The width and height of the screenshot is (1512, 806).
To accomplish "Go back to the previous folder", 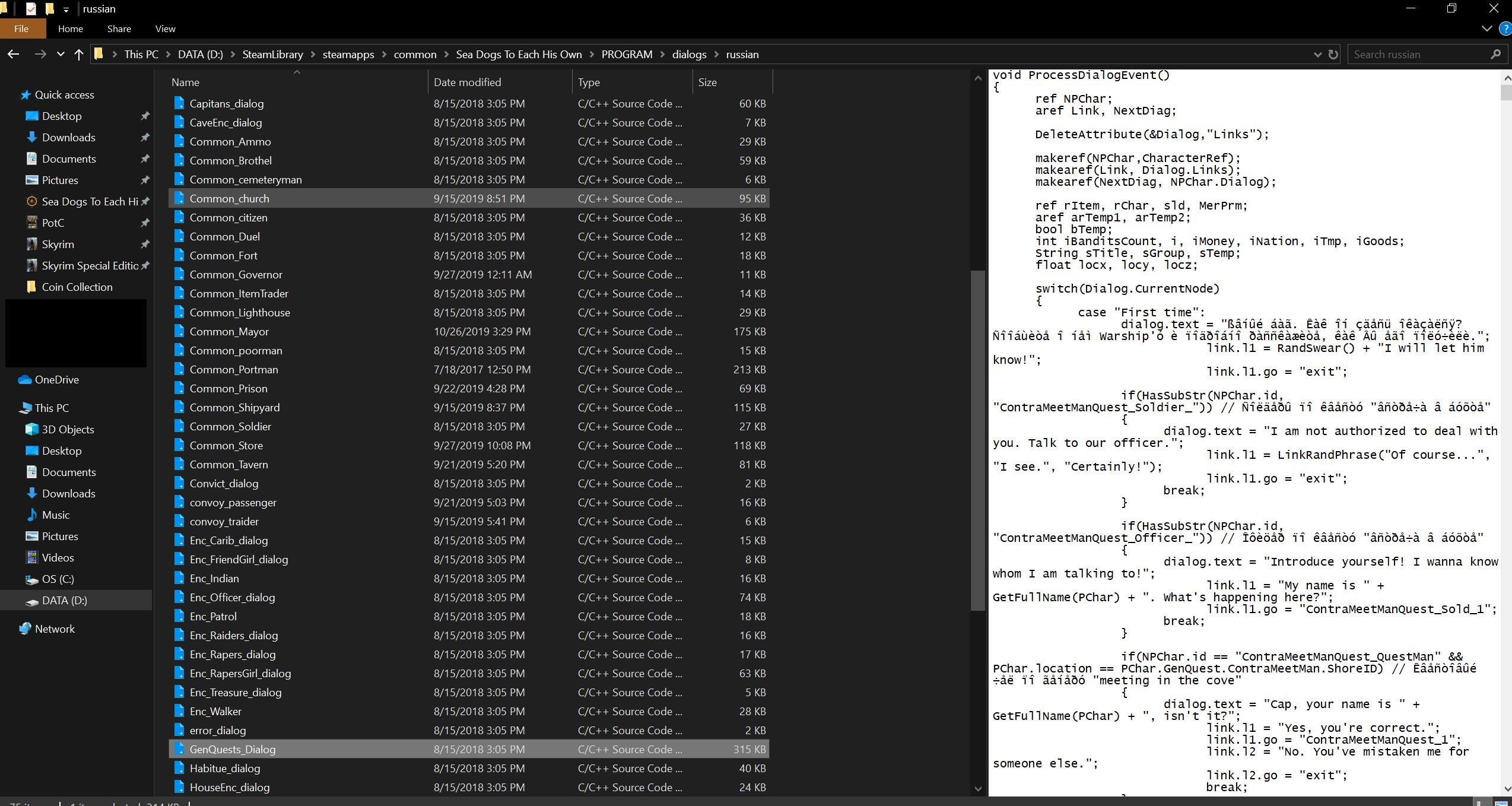I will [13, 54].
